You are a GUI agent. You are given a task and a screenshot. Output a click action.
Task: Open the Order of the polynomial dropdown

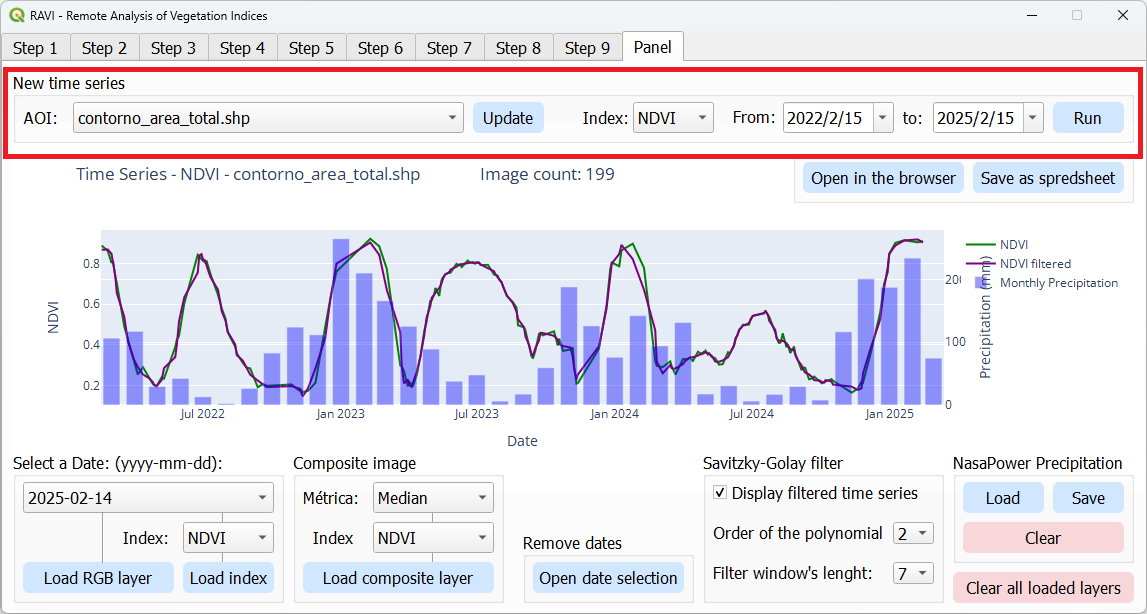(912, 533)
